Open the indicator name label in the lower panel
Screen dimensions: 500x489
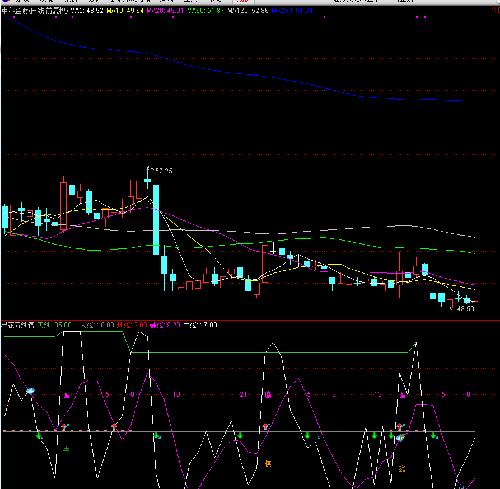click(18, 325)
